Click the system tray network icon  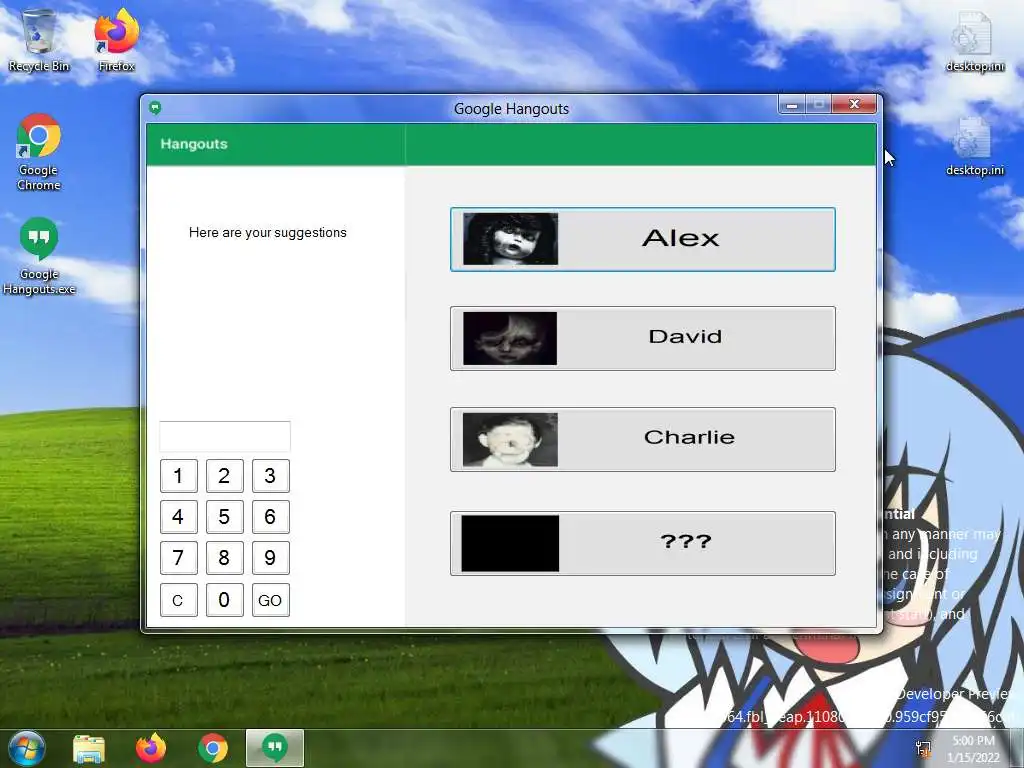point(923,748)
